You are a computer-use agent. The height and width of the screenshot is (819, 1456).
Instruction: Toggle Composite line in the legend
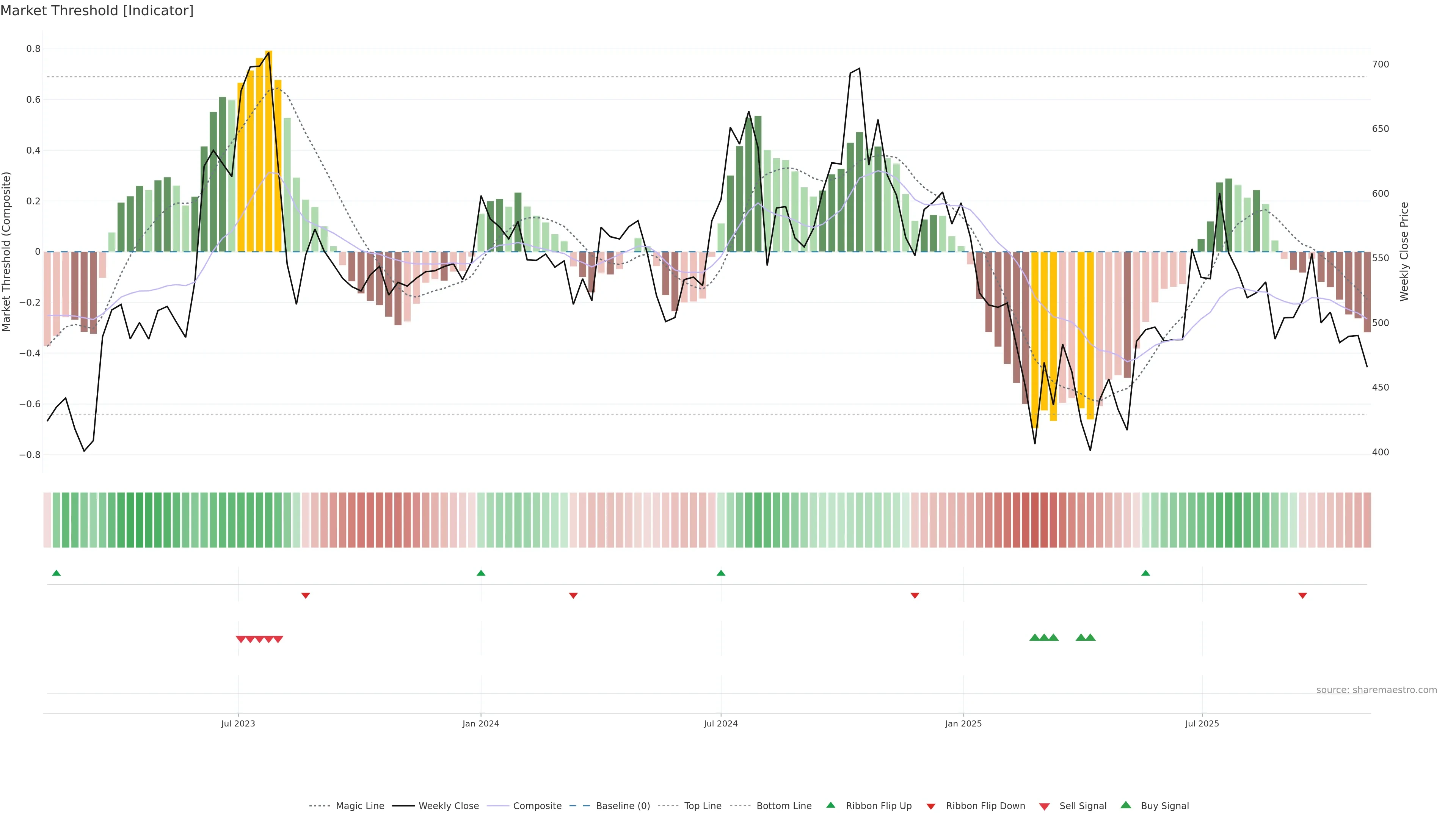pyautogui.click(x=537, y=806)
